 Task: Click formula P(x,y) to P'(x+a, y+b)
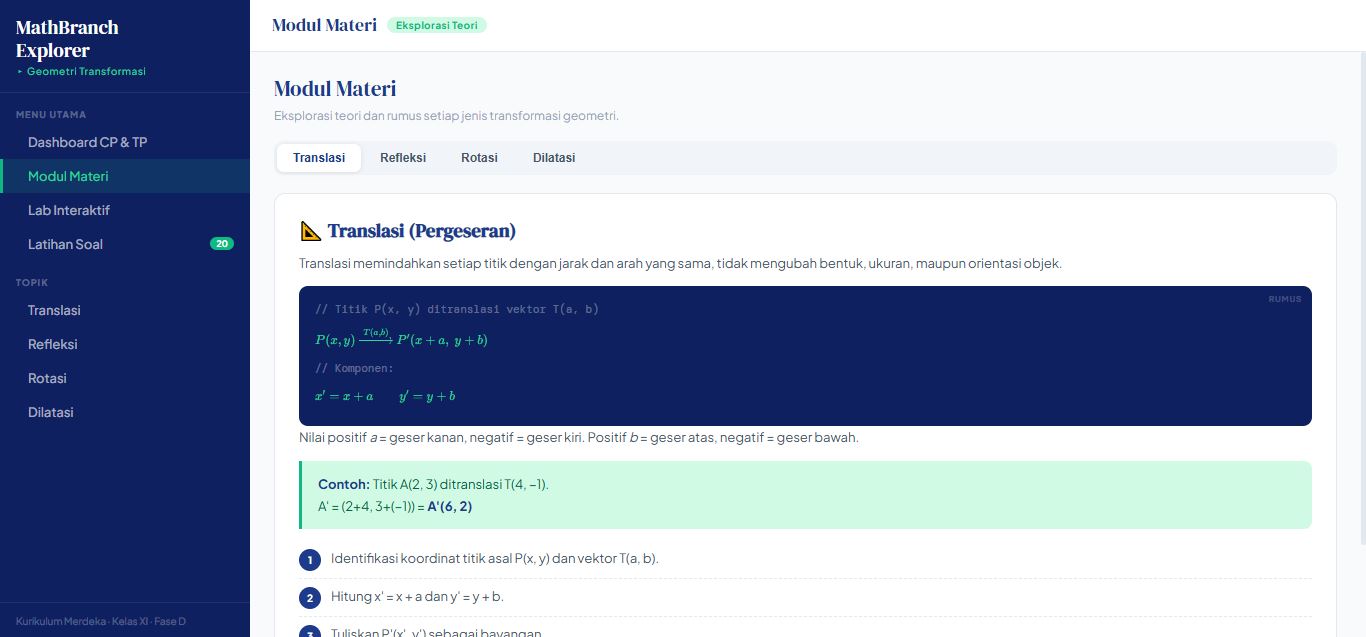click(401, 339)
